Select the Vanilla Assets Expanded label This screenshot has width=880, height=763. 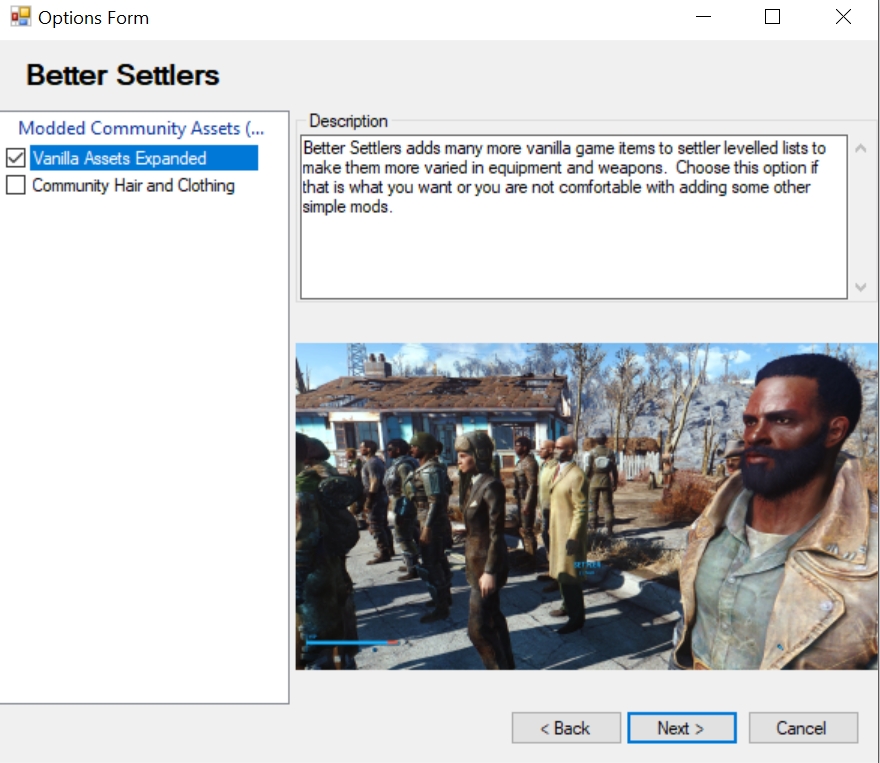144,158
